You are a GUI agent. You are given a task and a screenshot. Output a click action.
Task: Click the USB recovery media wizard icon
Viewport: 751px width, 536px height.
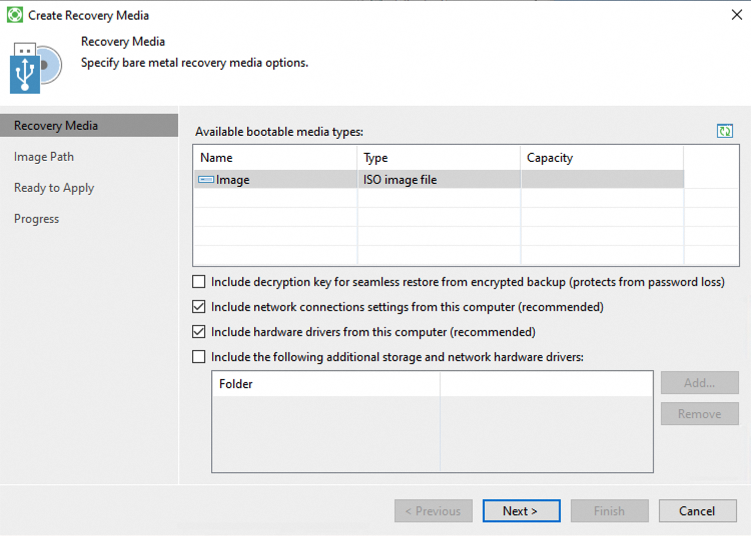pyautogui.click(x=36, y=66)
